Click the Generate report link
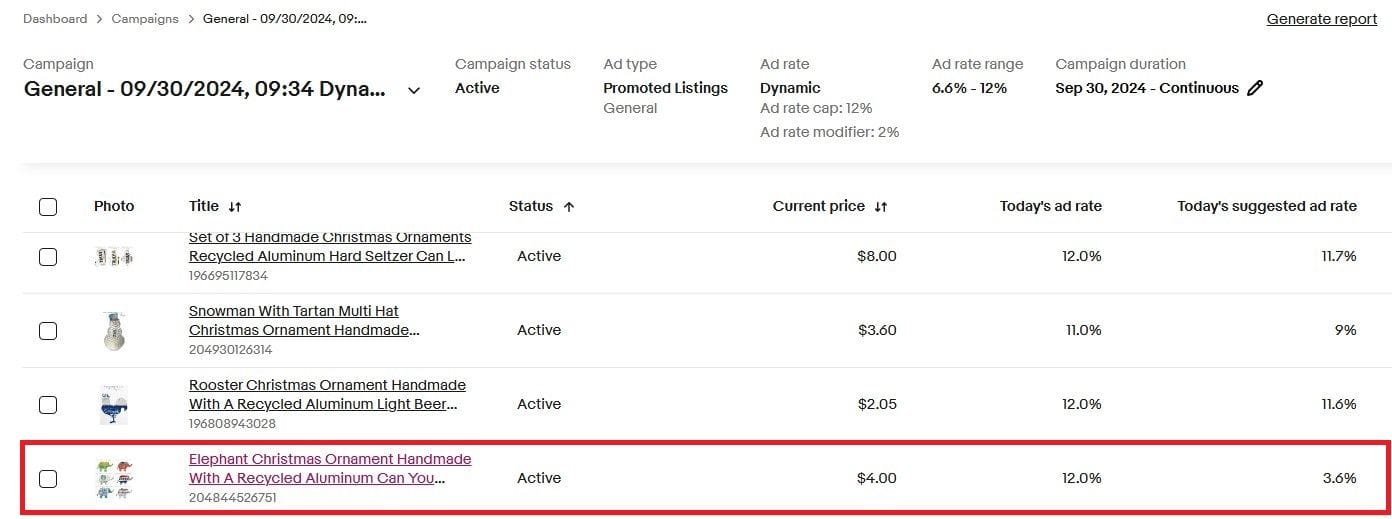 click(x=1321, y=19)
